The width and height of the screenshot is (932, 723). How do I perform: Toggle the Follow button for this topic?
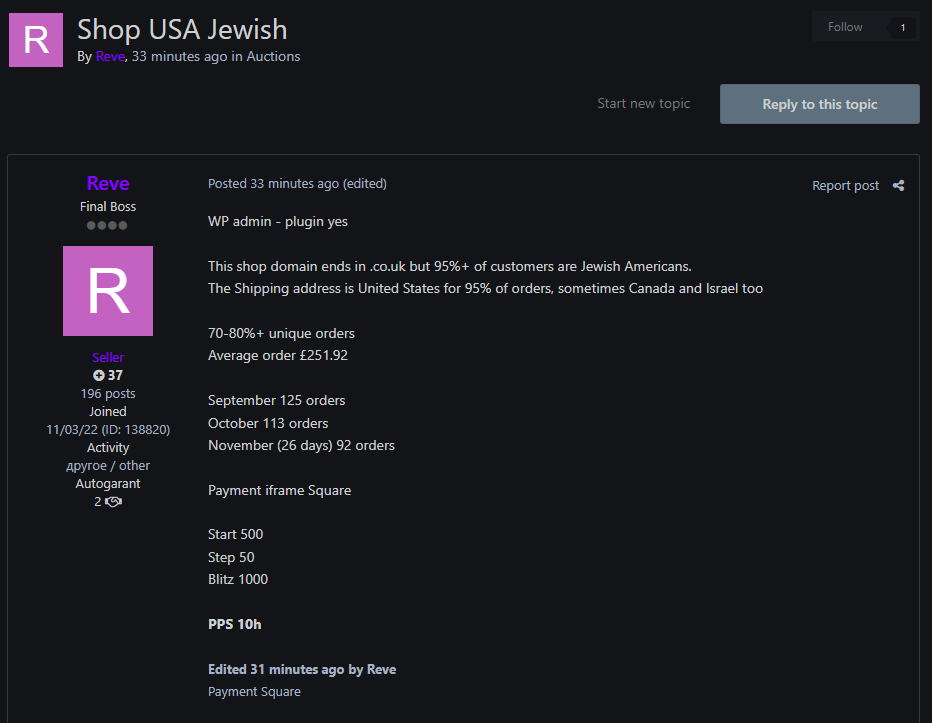(844, 27)
